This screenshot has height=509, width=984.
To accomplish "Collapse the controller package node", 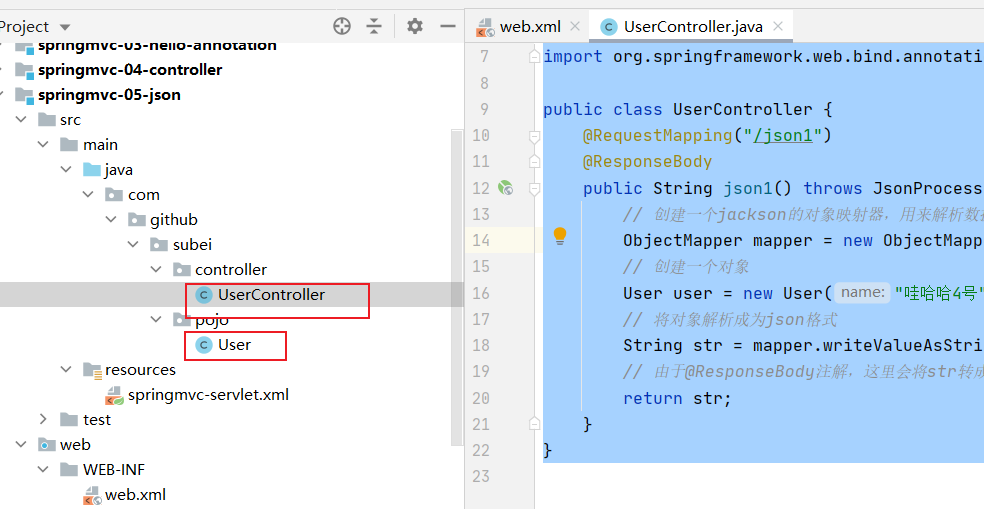I will (x=156, y=269).
